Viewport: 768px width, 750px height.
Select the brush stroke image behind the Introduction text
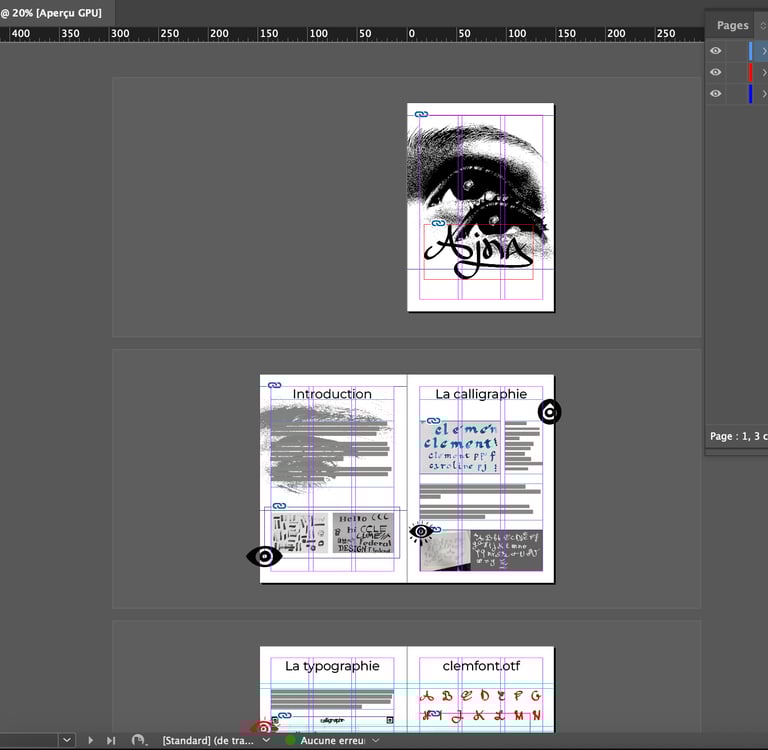pyautogui.click(x=327, y=446)
